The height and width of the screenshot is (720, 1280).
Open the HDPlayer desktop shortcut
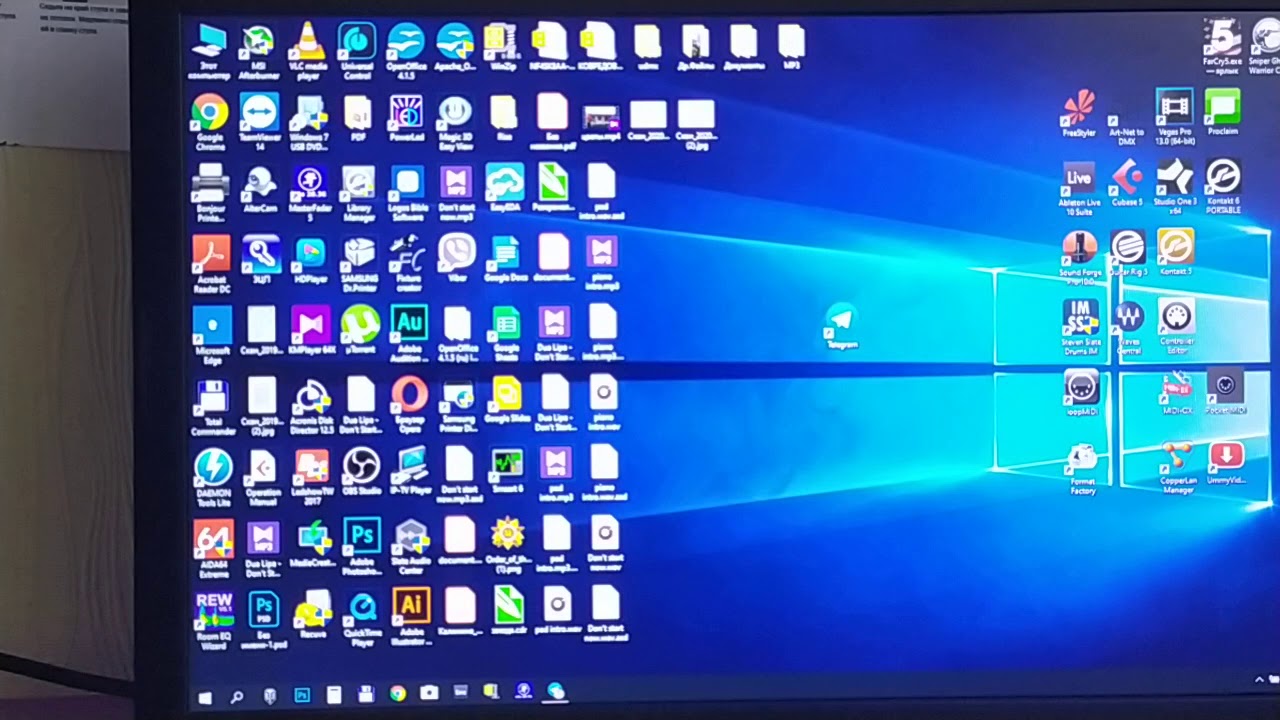point(310,261)
